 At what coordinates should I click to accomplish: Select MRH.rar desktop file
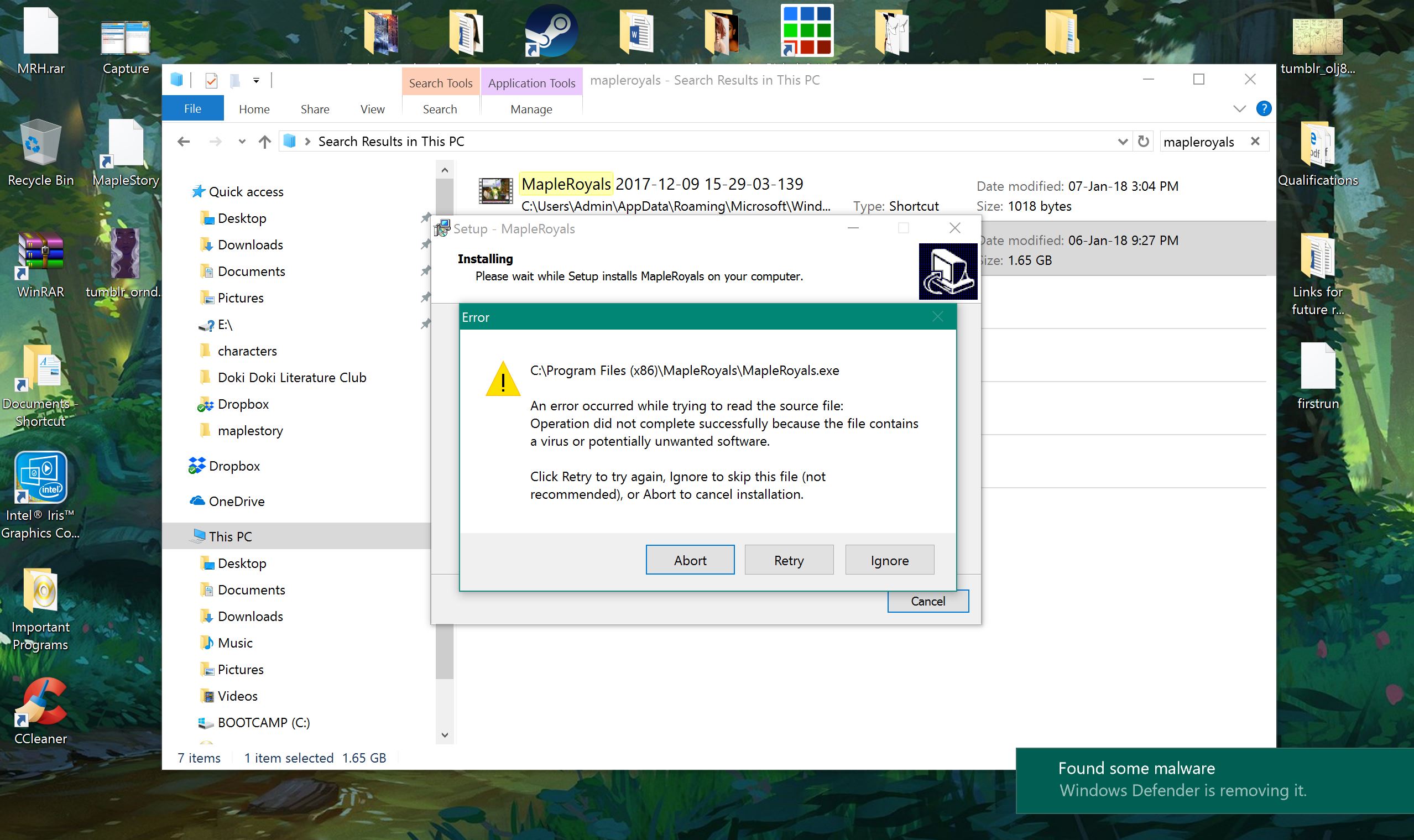click(41, 41)
